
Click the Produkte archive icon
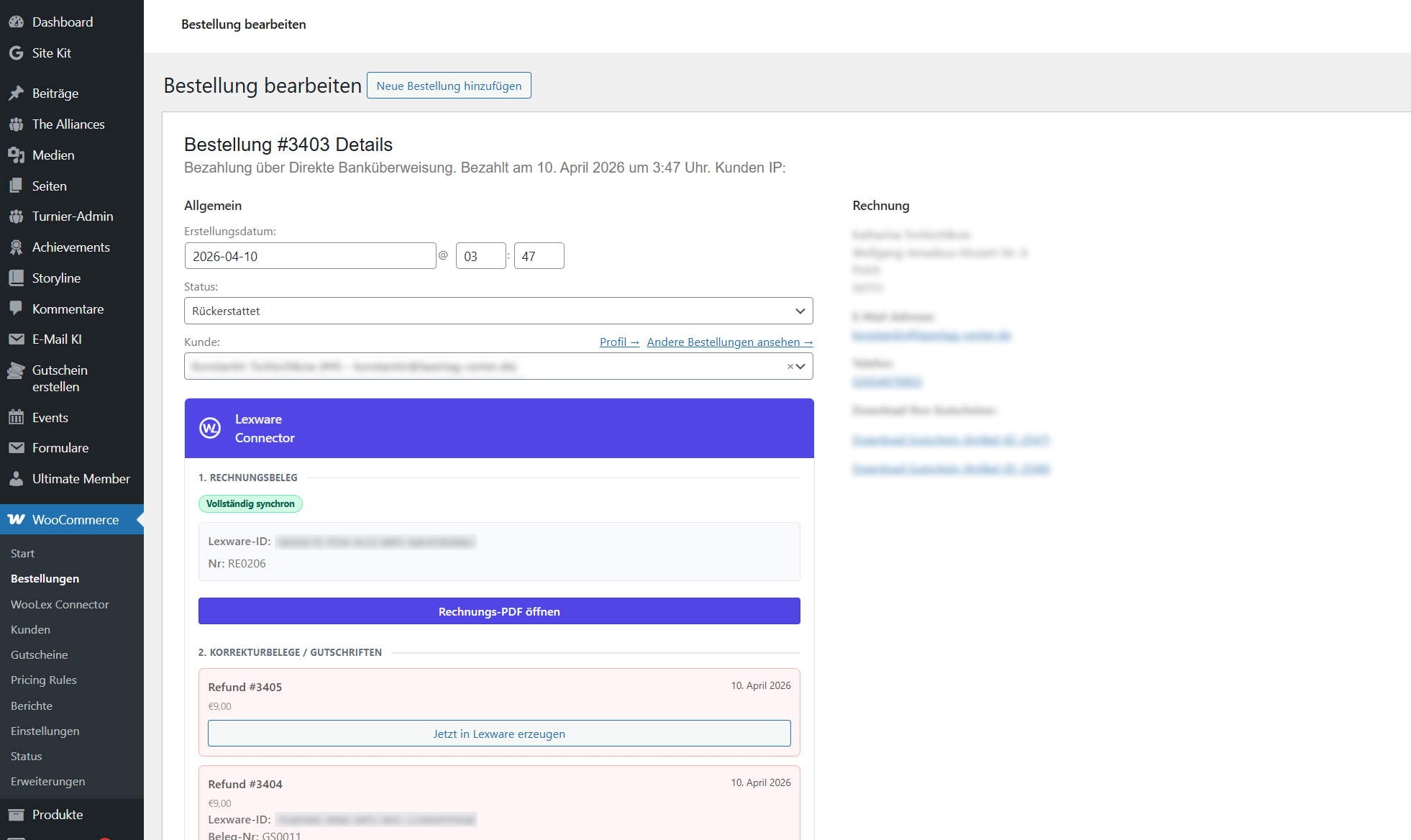click(x=16, y=815)
